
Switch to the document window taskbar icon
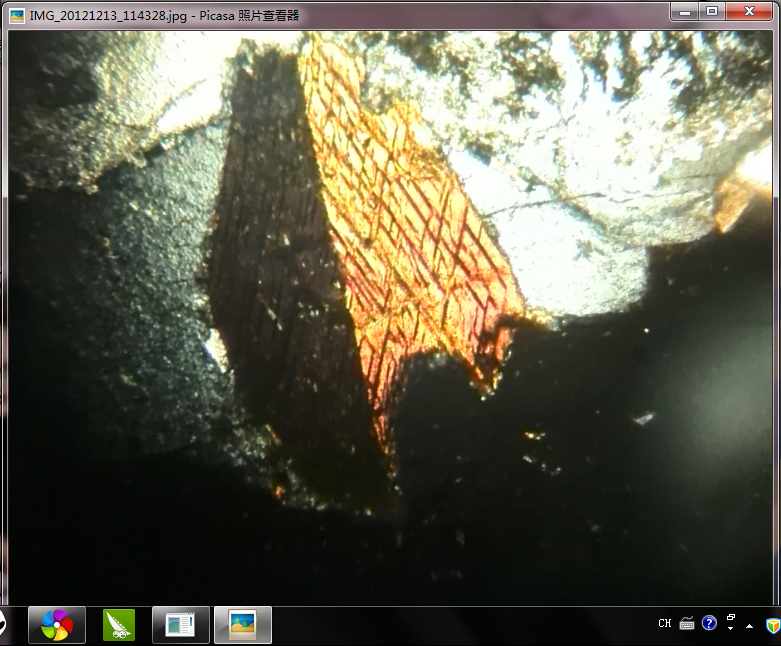(180, 625)
